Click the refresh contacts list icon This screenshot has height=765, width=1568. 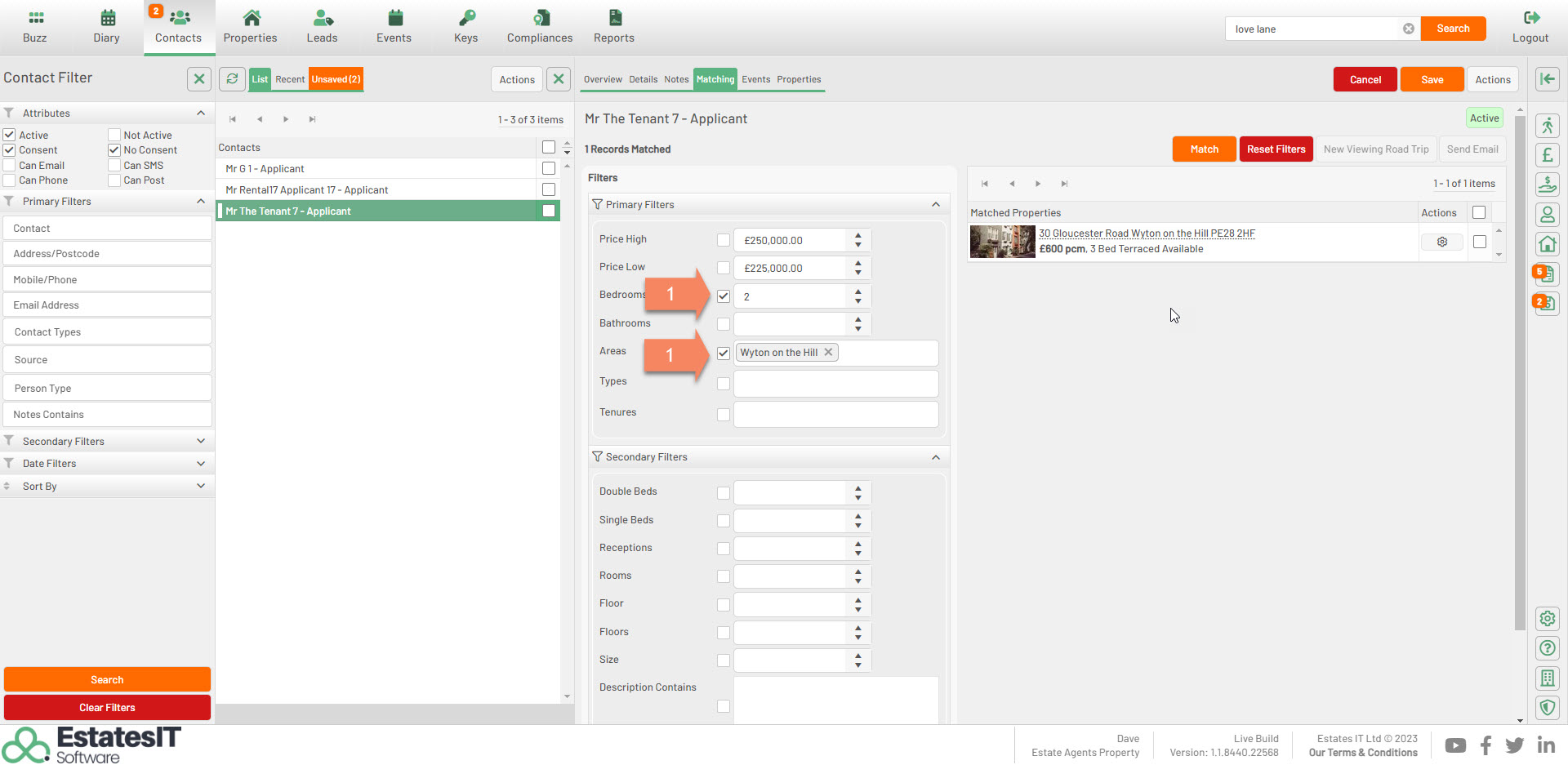pyautogui.click(x=233, y=79)
